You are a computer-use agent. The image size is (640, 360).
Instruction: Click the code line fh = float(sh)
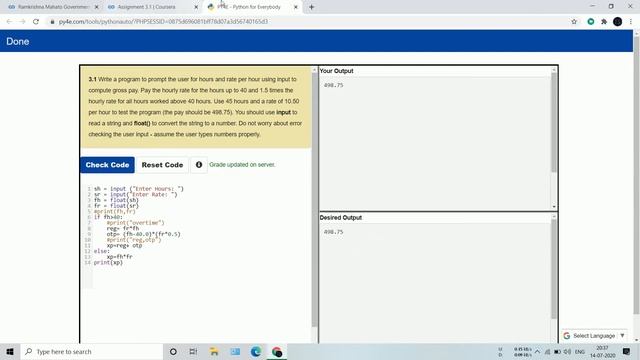coord(116,200)
